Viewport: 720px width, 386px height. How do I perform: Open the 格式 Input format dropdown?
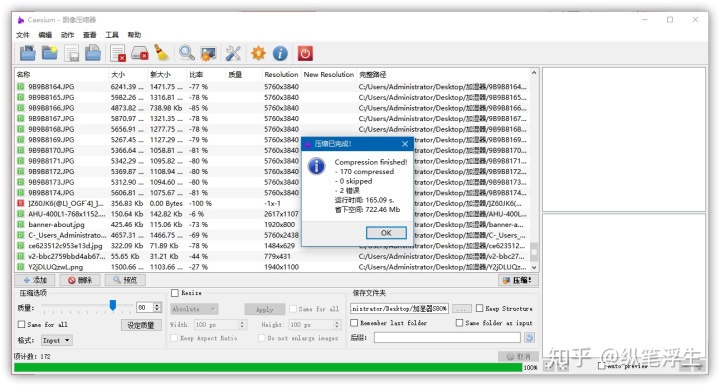coord(57,341)
